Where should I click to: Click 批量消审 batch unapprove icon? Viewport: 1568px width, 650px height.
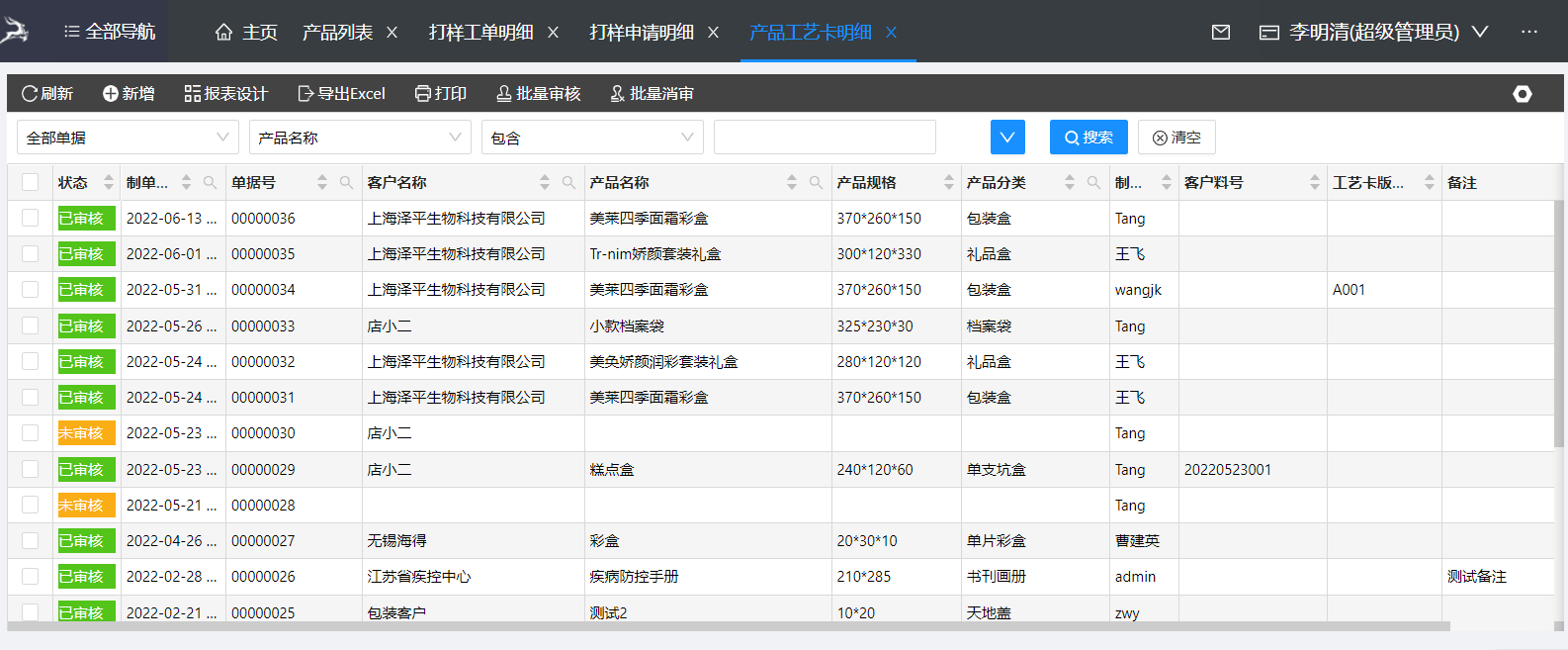click(x=618, y=94)
